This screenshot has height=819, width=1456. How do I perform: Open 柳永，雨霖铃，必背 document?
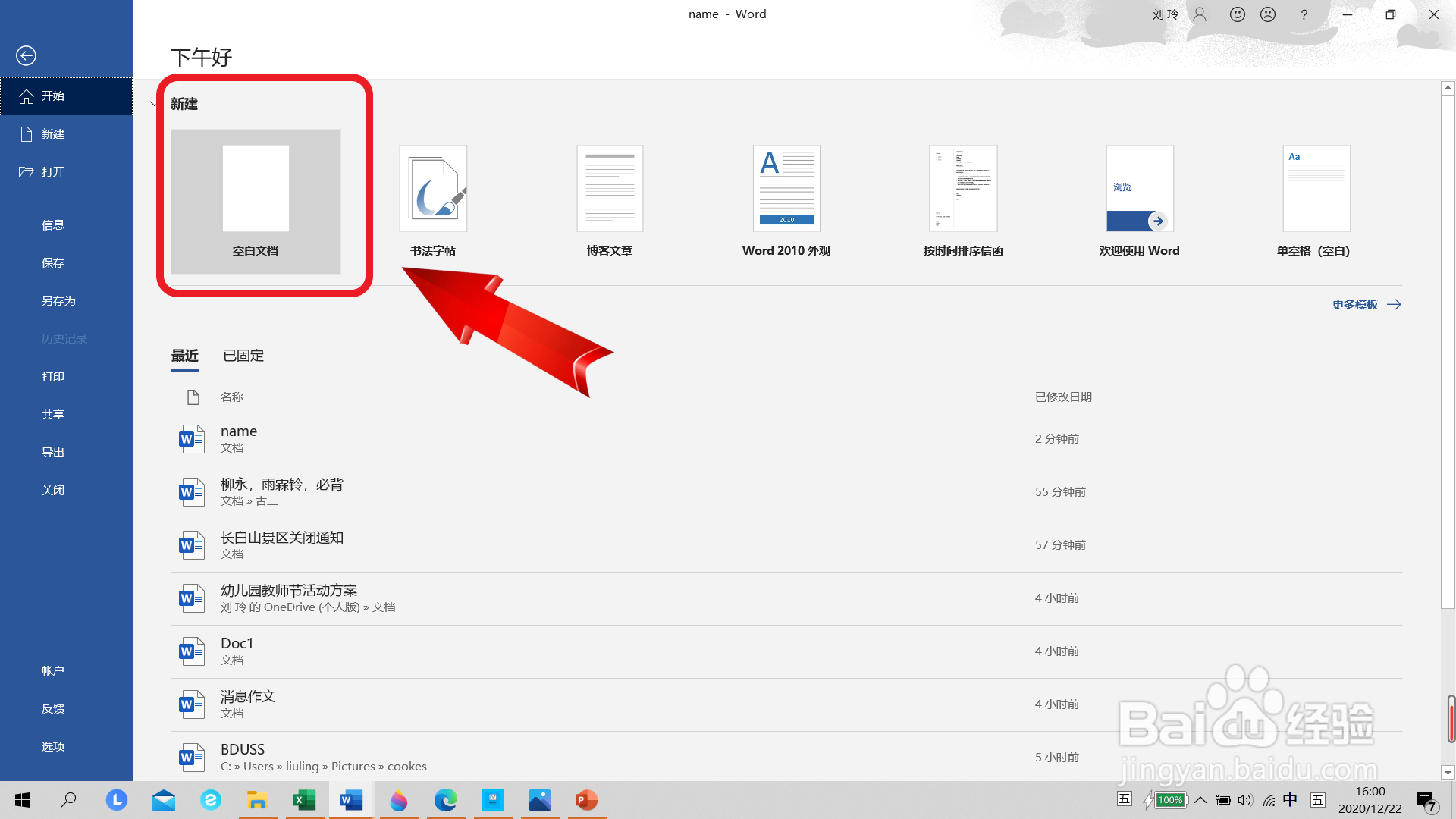pyautogui.click(x=786, y=493)
